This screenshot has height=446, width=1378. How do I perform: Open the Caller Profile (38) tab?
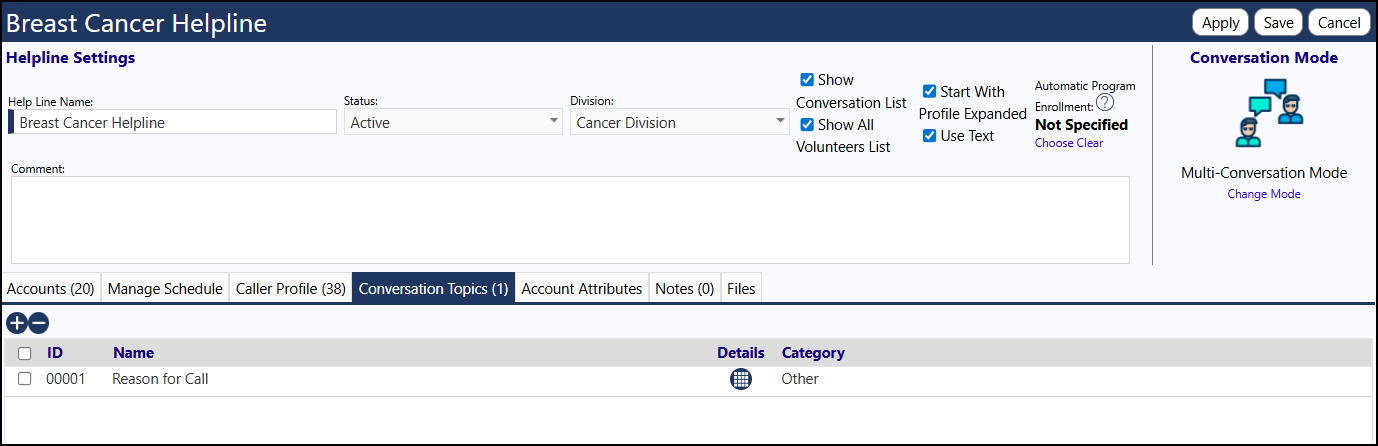[x=291, y=288]
